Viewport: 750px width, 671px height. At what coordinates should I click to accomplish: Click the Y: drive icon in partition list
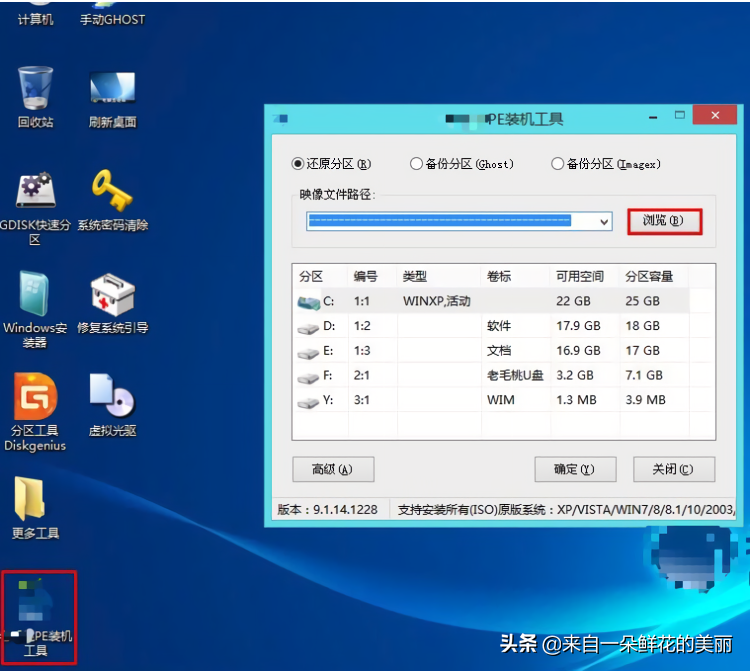(x=308, y=402)
